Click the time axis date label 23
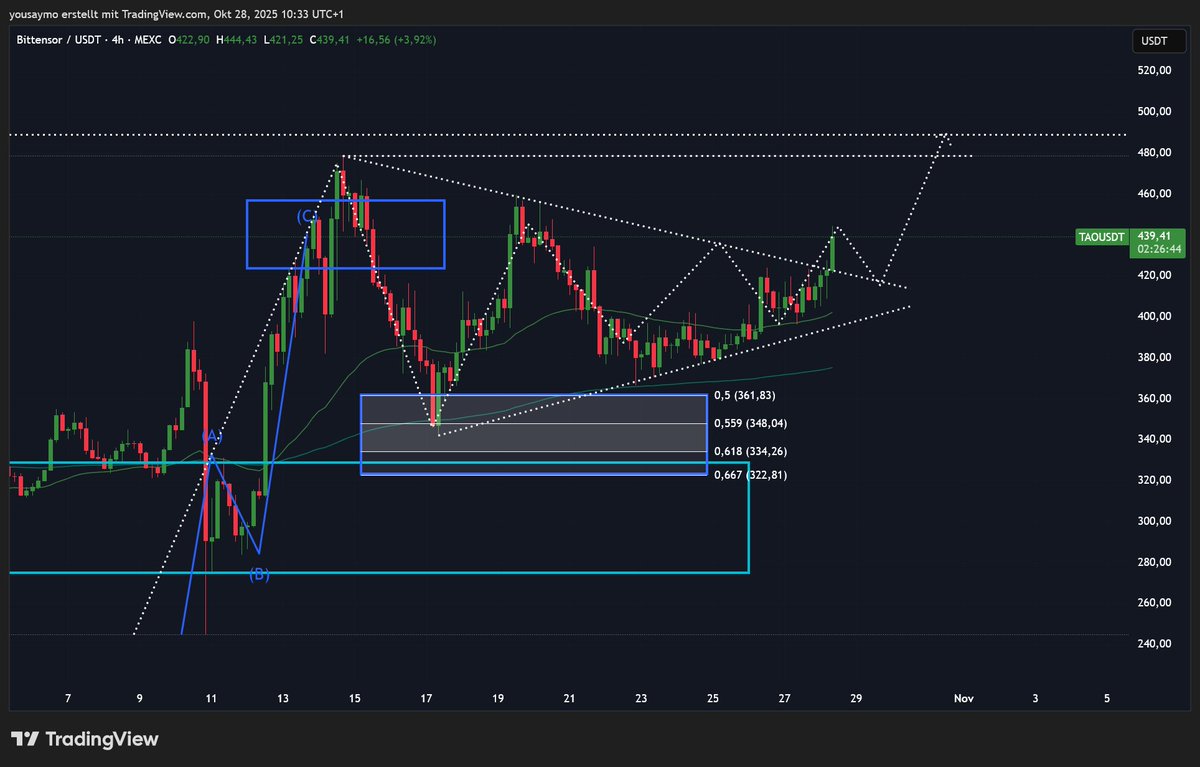 point(641,697)
